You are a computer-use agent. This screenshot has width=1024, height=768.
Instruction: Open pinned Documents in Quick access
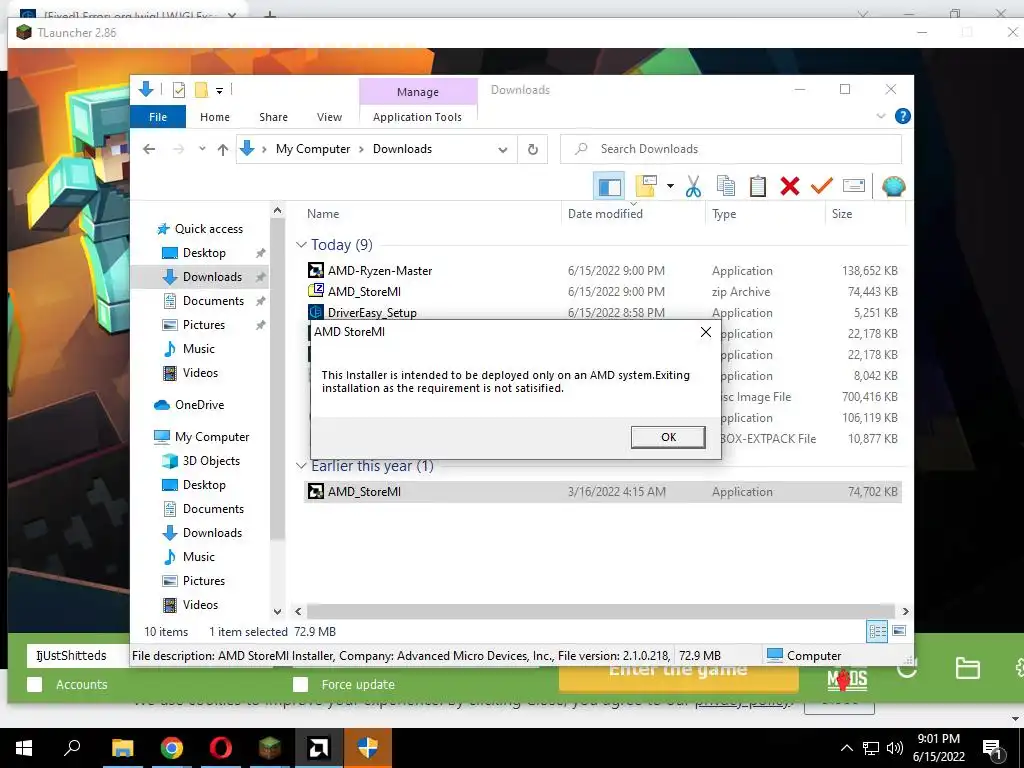[213, 301]
